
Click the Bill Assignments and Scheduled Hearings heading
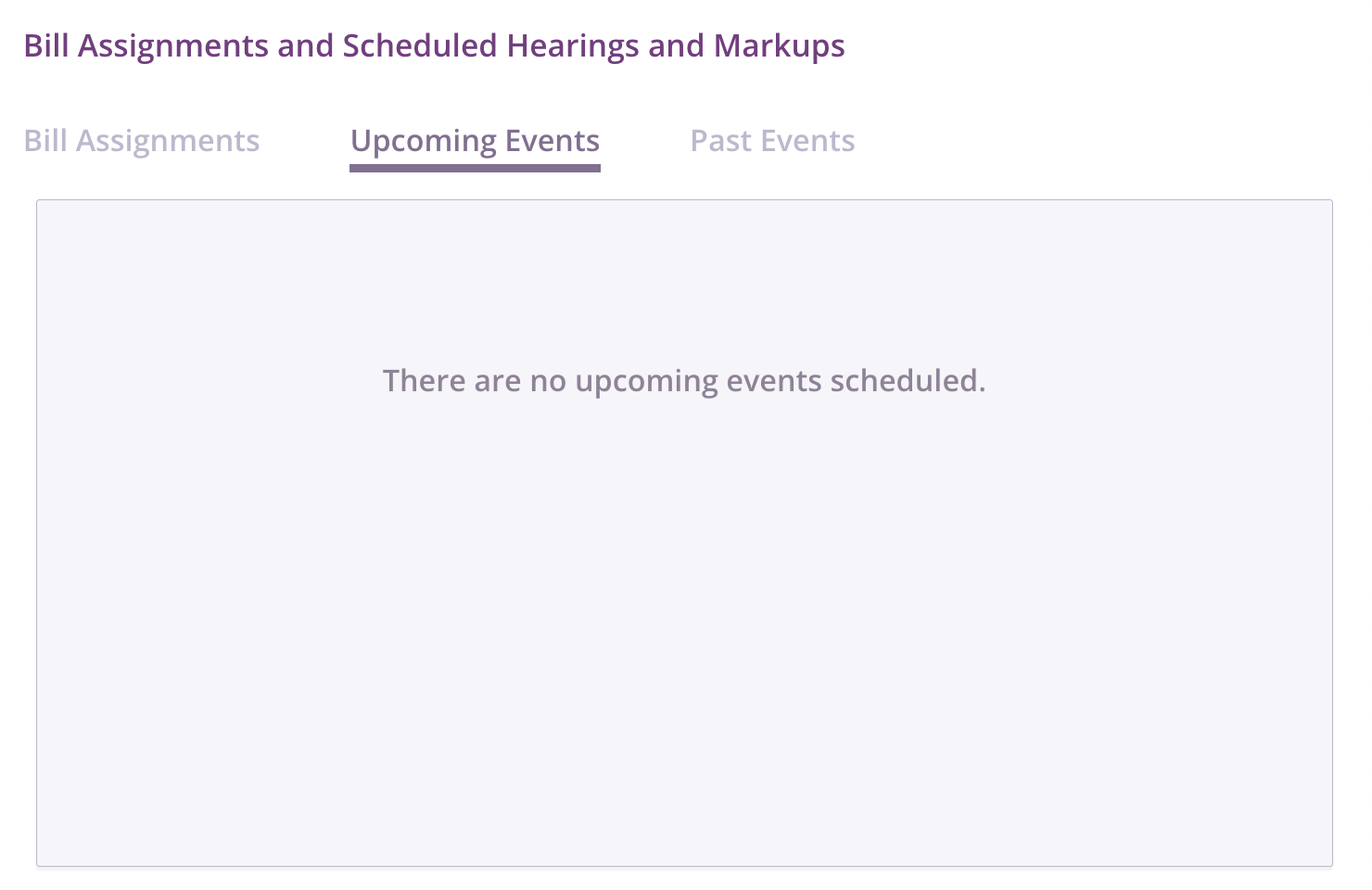pyautogui.click(x=434, y=45)
